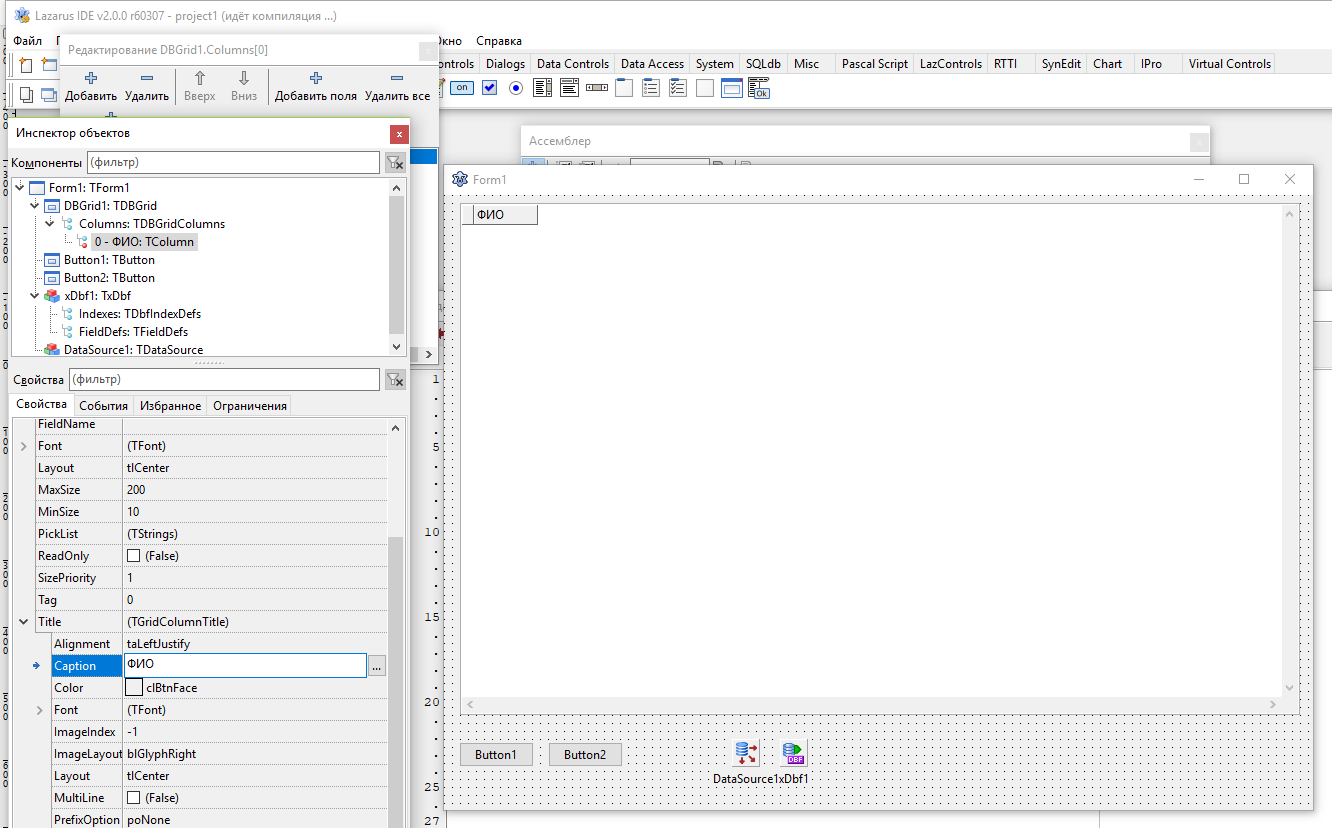Screen dimensions: 1332x828
Task: Click the ImageLayout value blGlyphRight
Action: pyautogui.click(x=255, y=754)
